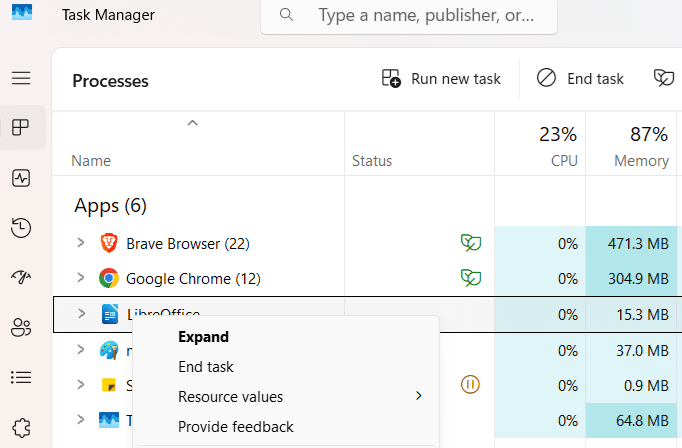Toggle Efficiency mode leaf icon in toolbar
This screenshot has width=682, height=448.
(663, 78)
